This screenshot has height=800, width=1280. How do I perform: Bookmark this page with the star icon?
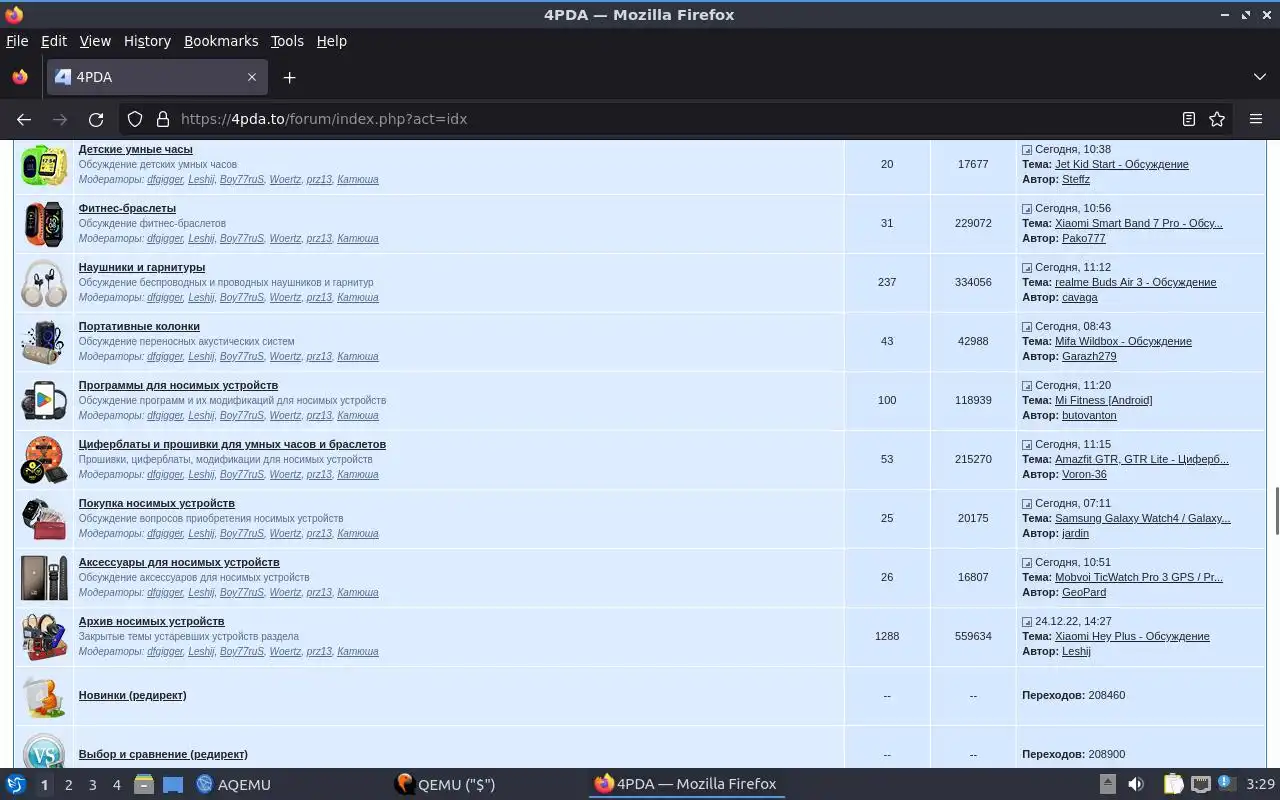(1217, 119)
